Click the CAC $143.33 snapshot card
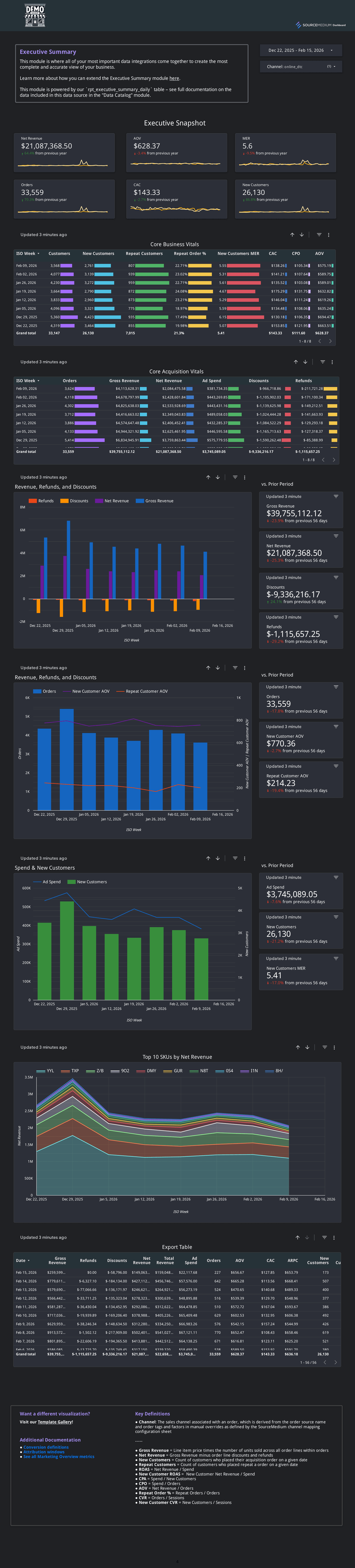 (176, 199)
